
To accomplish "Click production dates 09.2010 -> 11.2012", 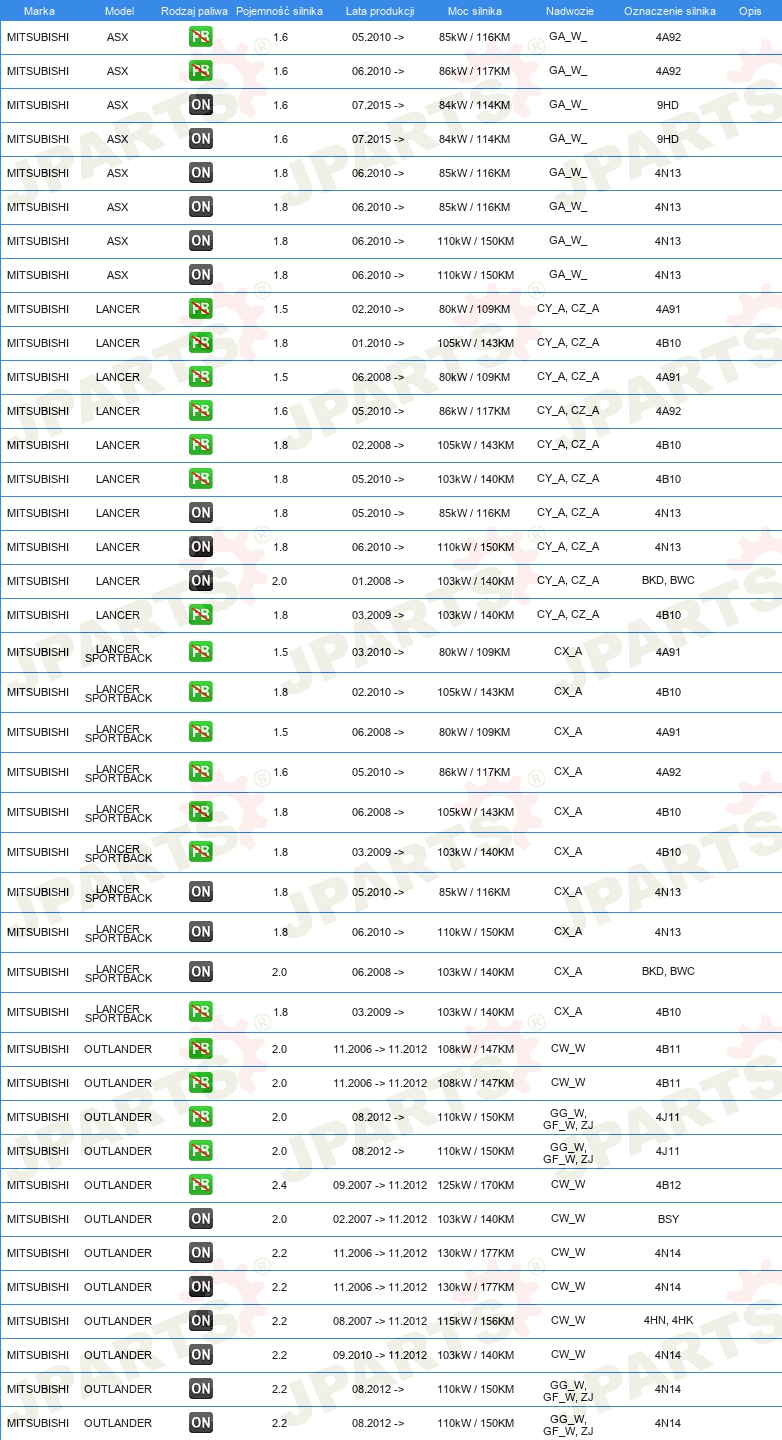I will tap(380, 1355).
